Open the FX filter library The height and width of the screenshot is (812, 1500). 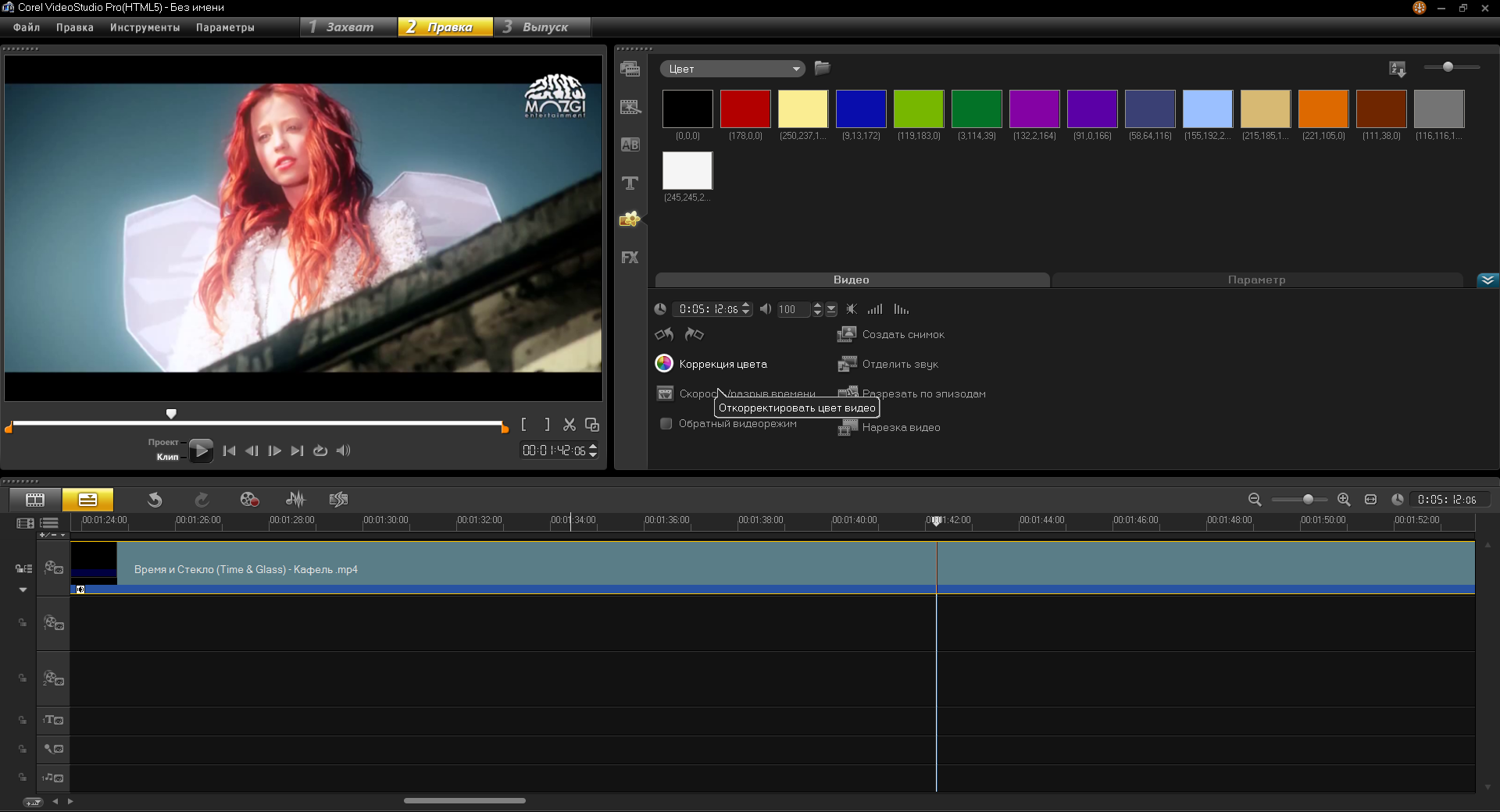(630, 257)
